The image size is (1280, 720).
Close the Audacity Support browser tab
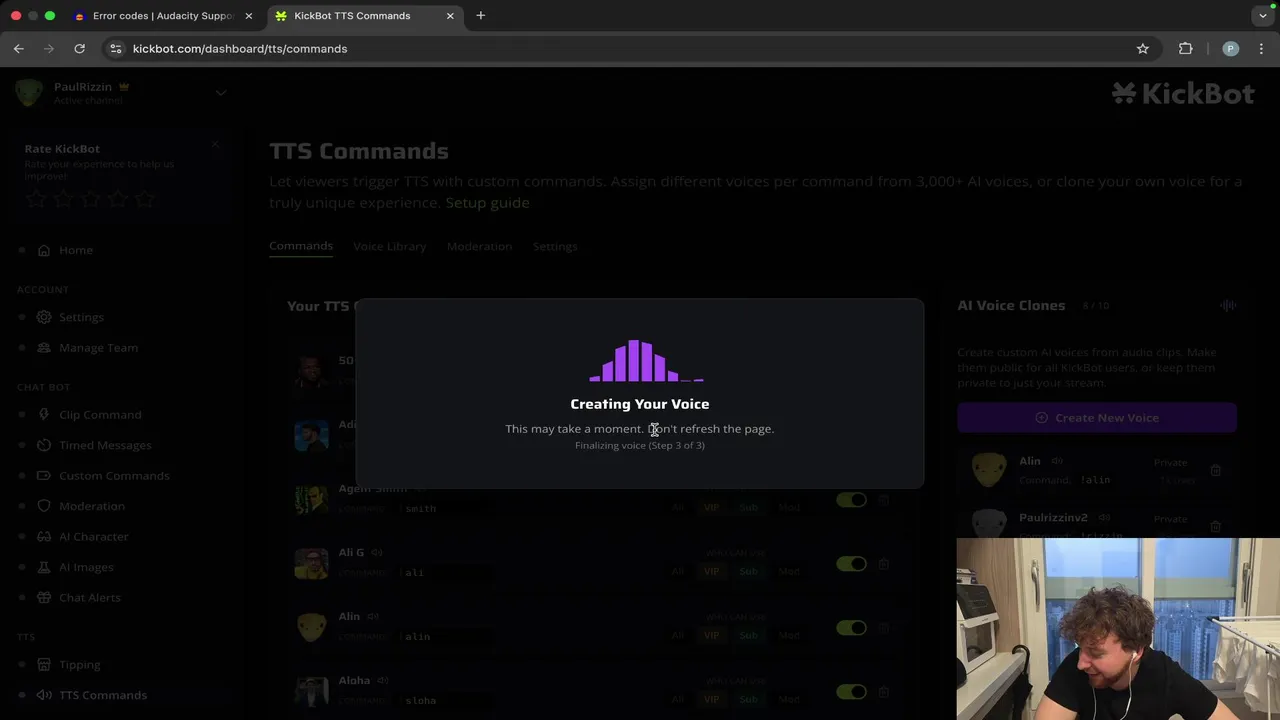click(x=248, y=16)
